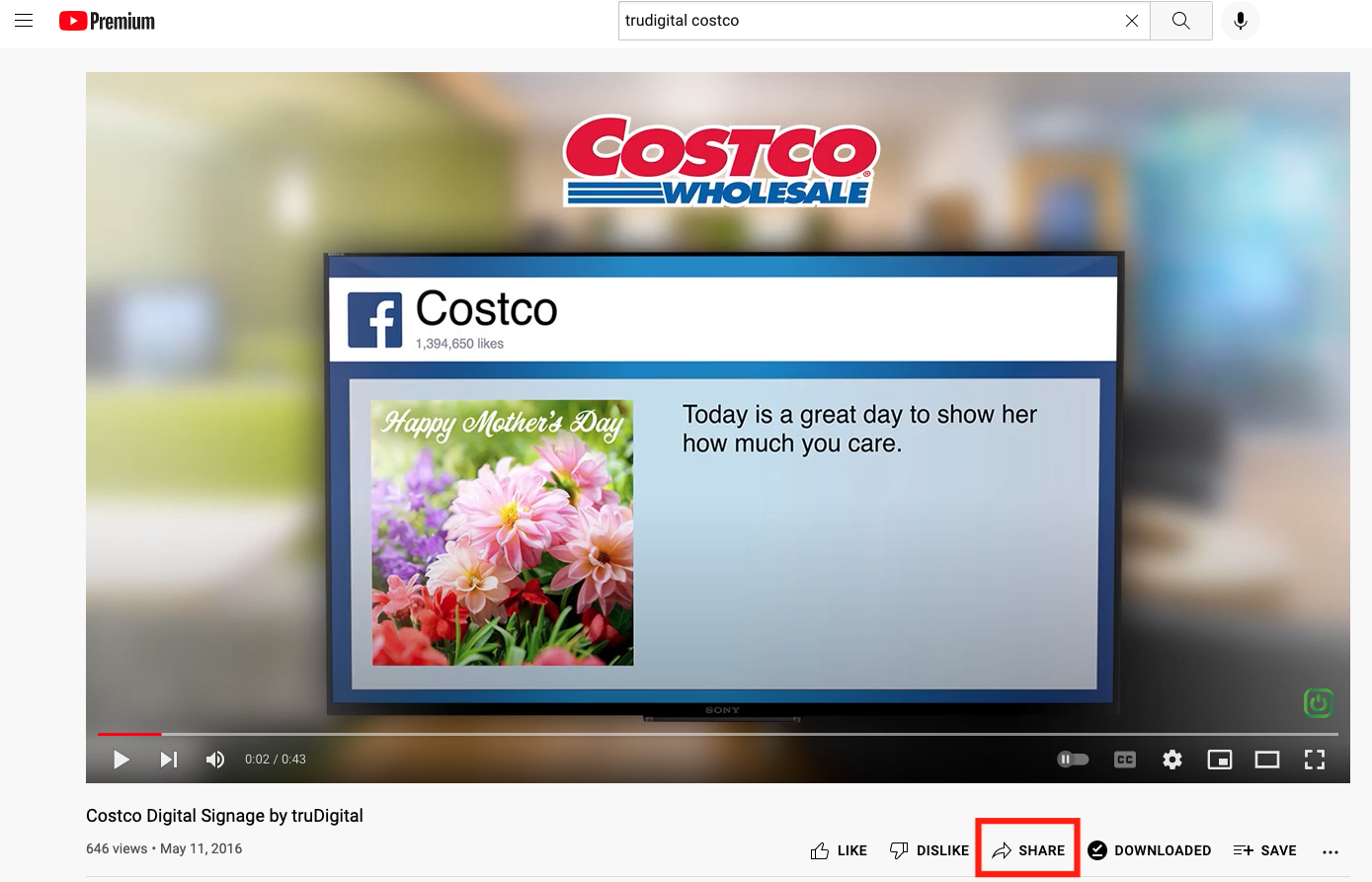Open the hamburger guide menu

tap(24, 21)
